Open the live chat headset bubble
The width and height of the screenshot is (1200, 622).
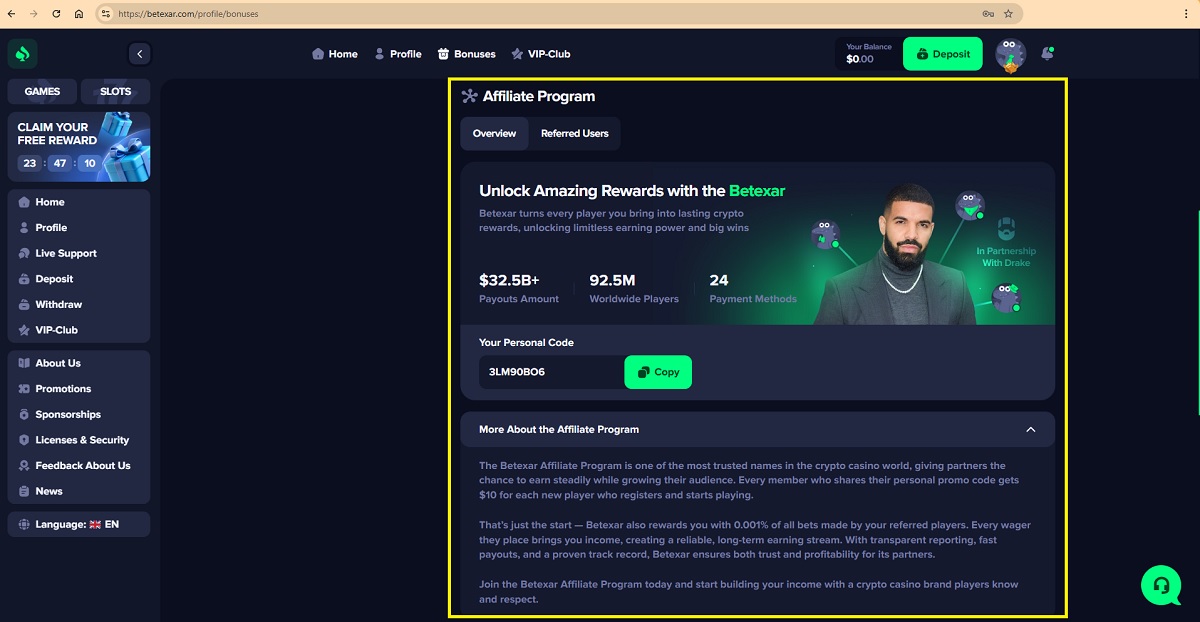[1161, 585]
